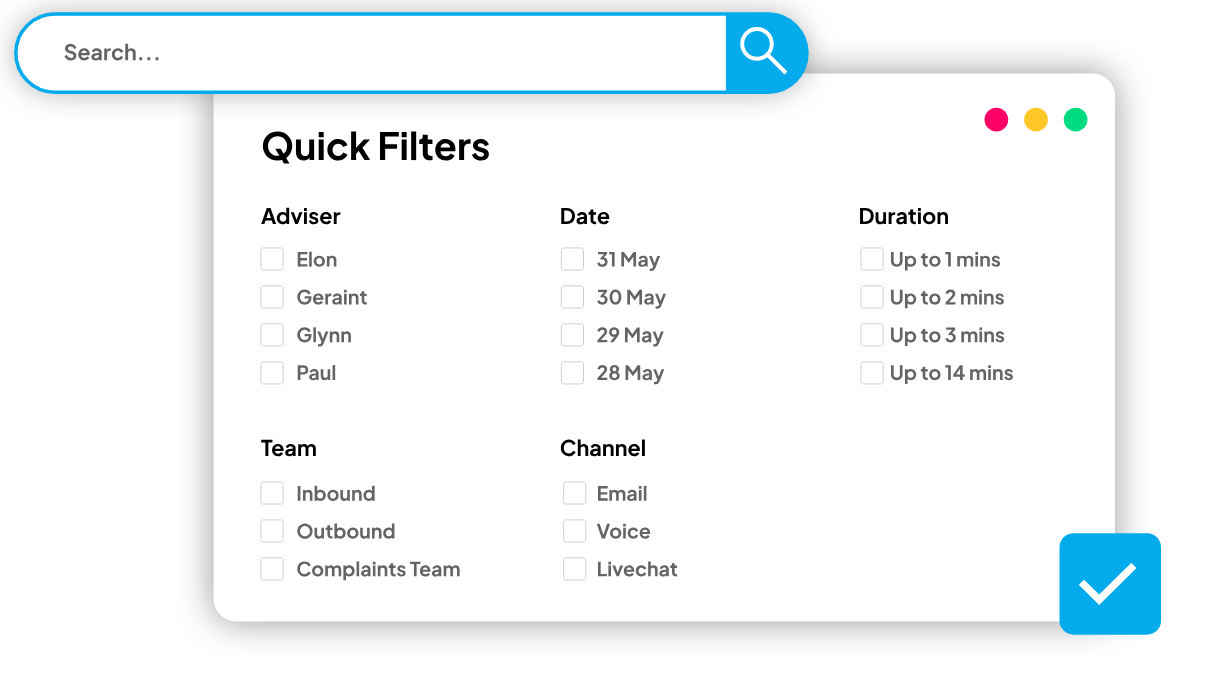The width and height of the screenshot is (1230, 691).
Task: Select the Complaints Team filter
Action: pos(272,570)
